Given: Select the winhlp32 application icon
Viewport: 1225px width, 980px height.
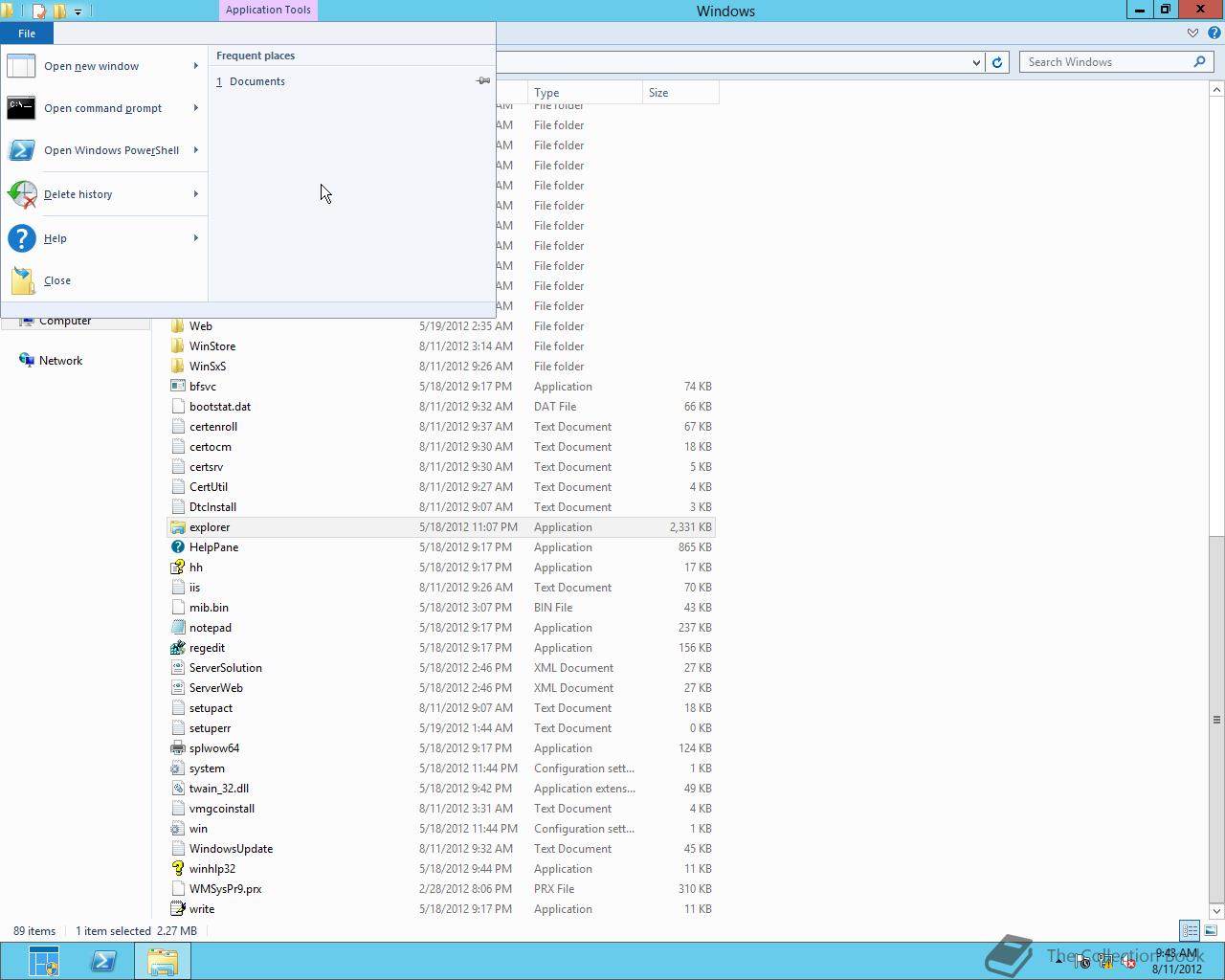Looking at the screenshot, I should pos(177,869).
